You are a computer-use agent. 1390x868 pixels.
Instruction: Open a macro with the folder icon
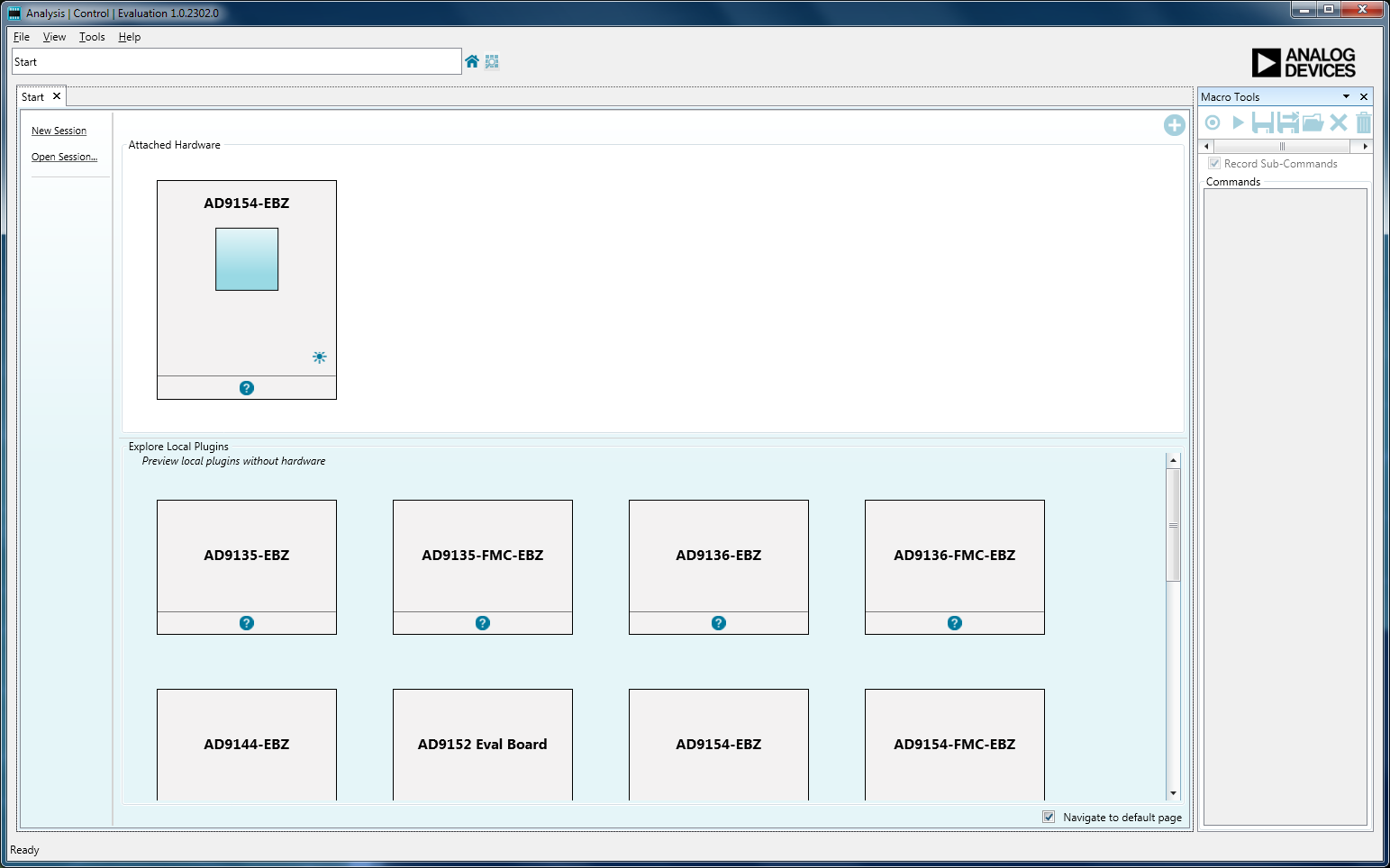tap(1313, 122)
